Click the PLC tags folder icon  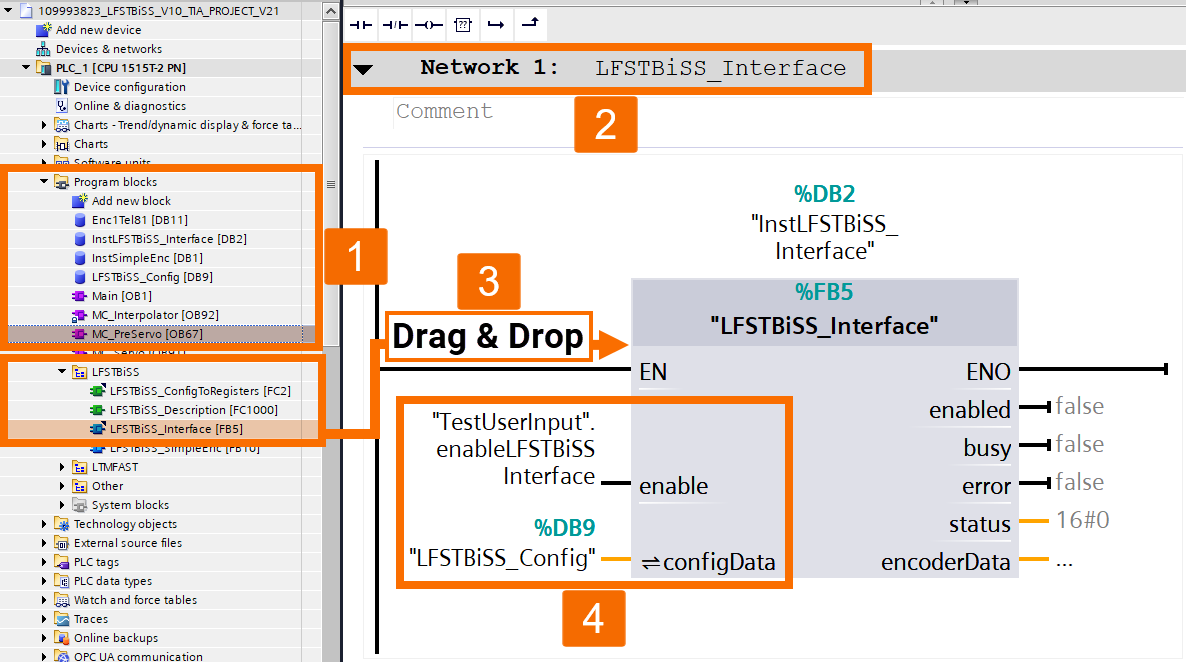point(62,561)
